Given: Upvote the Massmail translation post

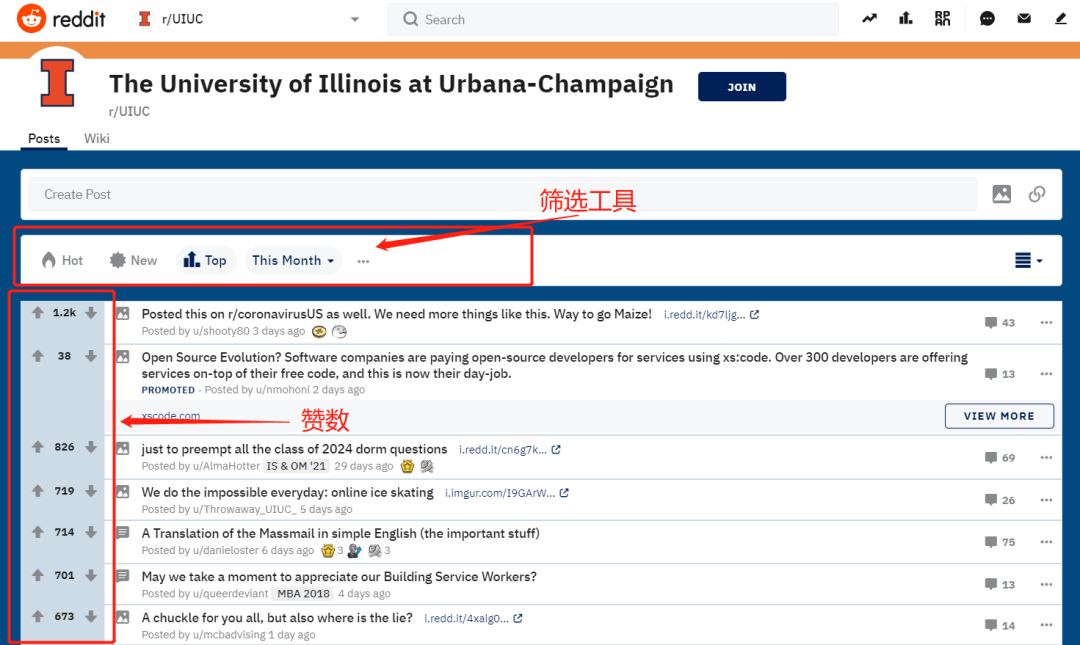Looking at the screenshot, I should tap(38, 533).
